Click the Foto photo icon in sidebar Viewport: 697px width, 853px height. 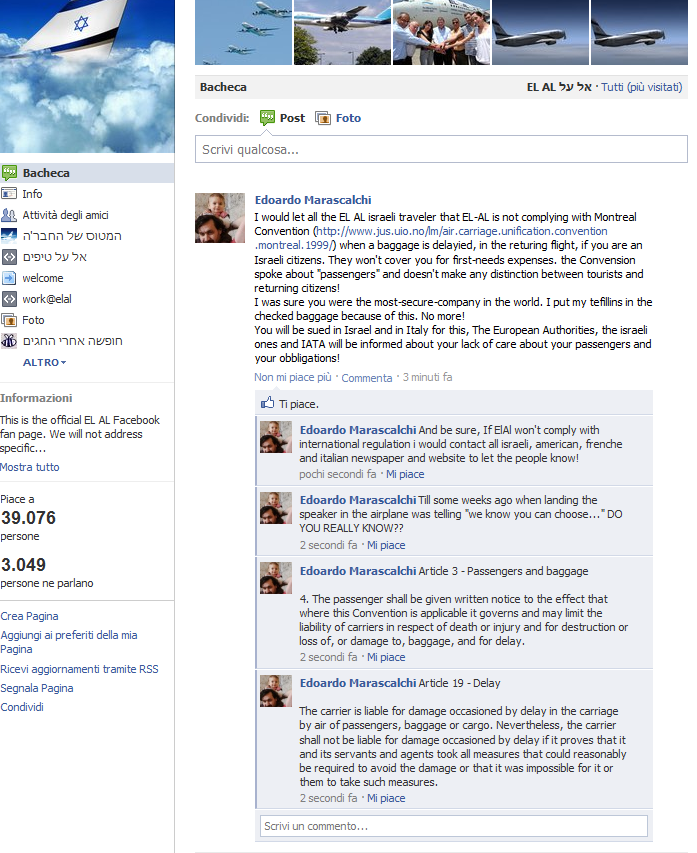(9, 320)
